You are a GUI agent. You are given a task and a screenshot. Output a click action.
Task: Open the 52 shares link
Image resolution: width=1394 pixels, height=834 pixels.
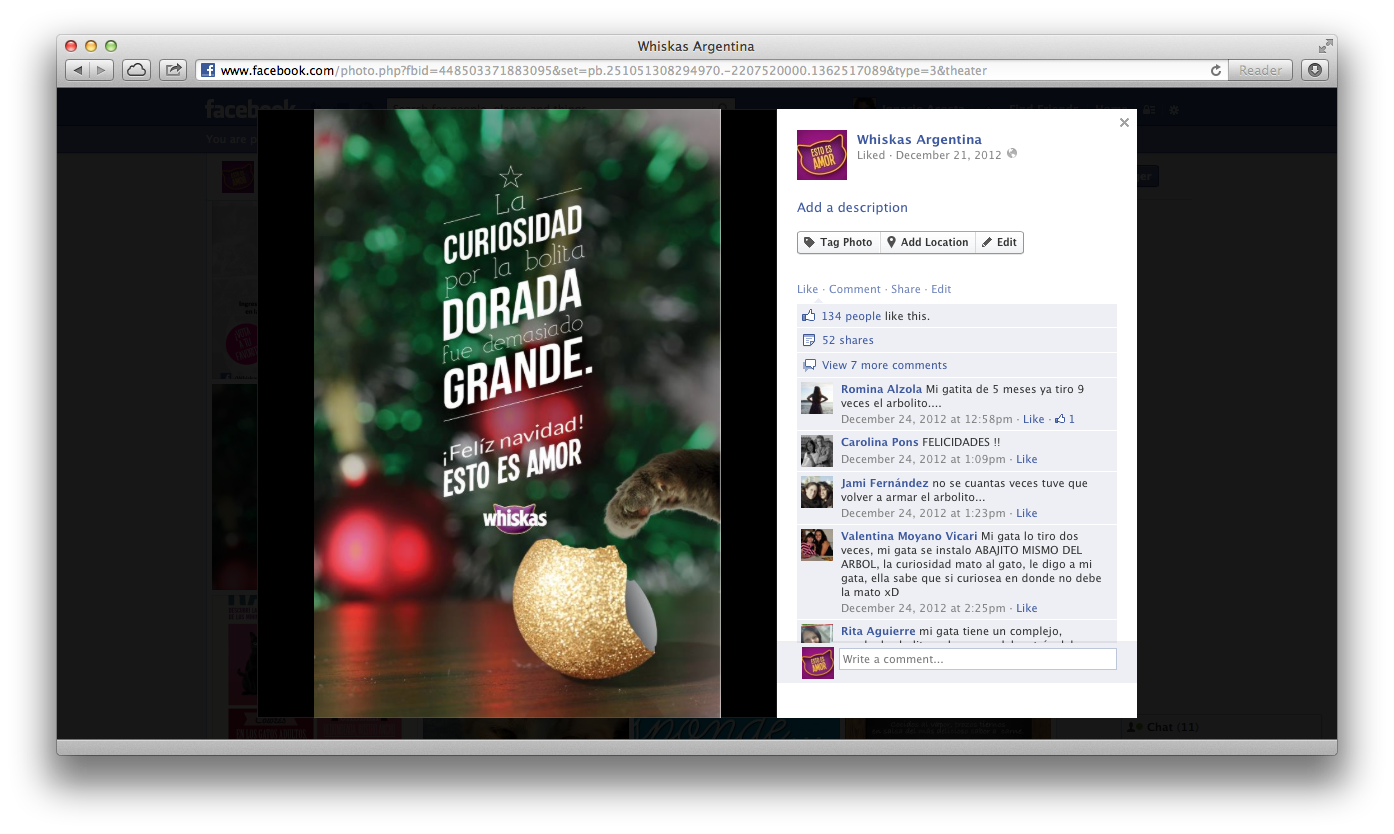pyautogui.click(x=848, y=340)
